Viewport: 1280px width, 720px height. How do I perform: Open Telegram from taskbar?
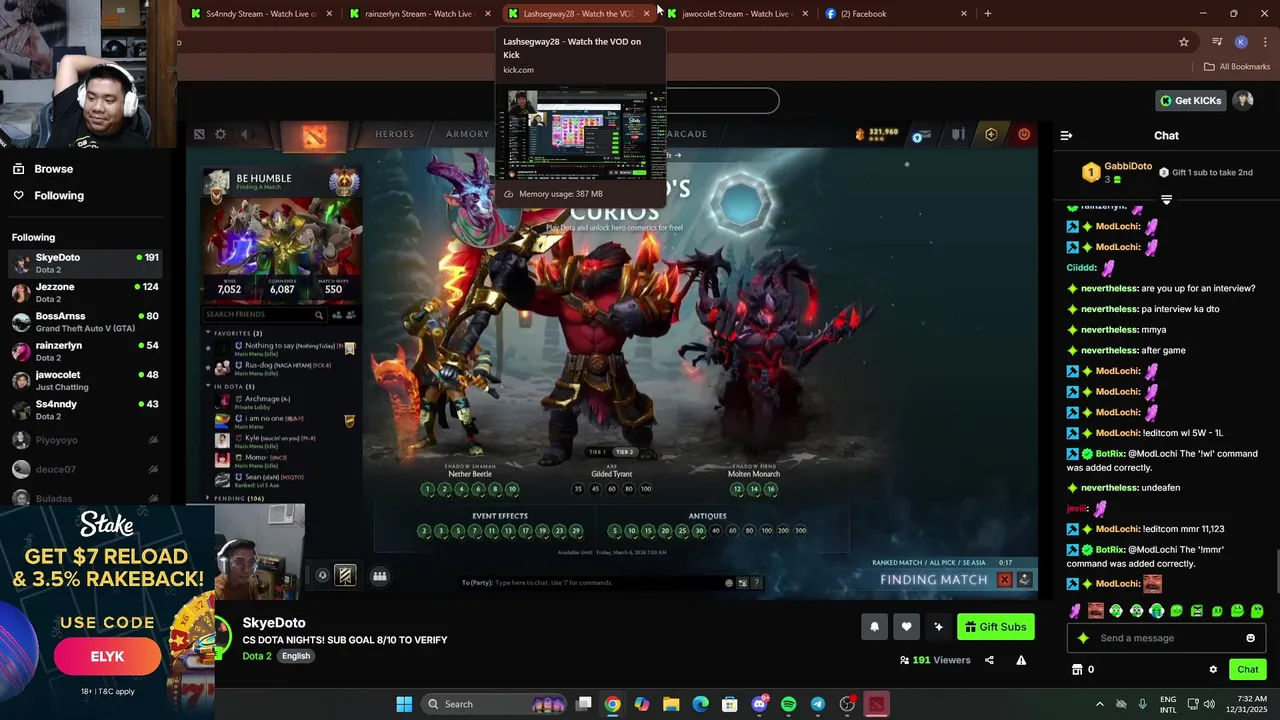(818, 704)
